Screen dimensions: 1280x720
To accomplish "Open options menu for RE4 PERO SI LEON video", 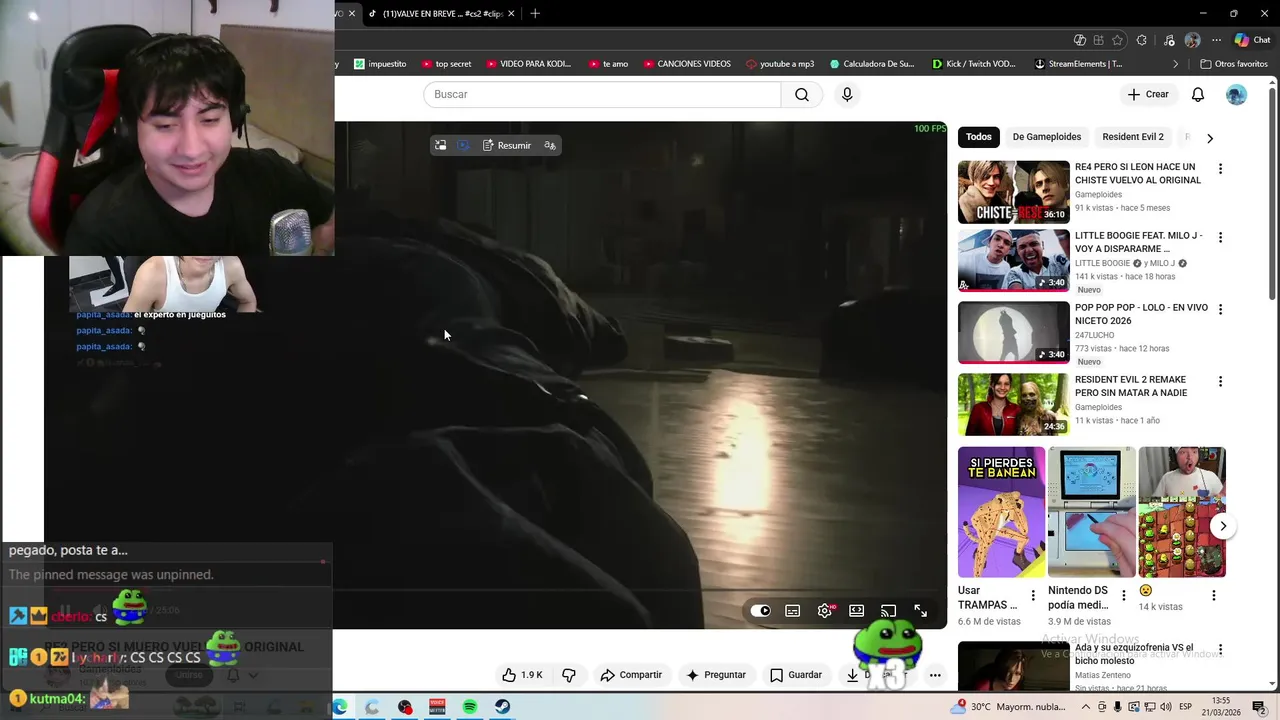I will tap(1220, 169).
